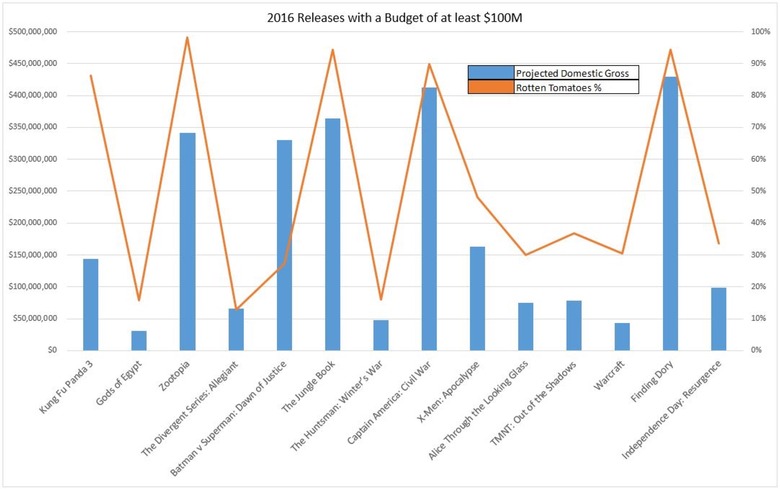
Task: Select the Batman v Superman bar
Action: pos(284,245)
